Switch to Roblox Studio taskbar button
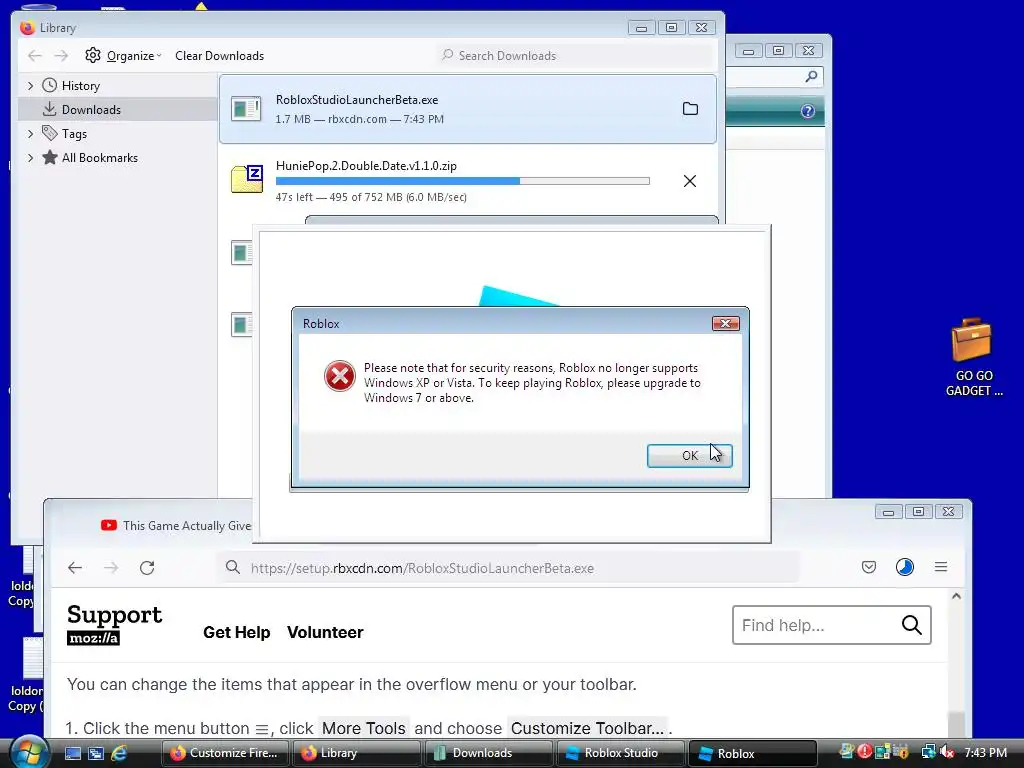 click(x=621, y=753)
